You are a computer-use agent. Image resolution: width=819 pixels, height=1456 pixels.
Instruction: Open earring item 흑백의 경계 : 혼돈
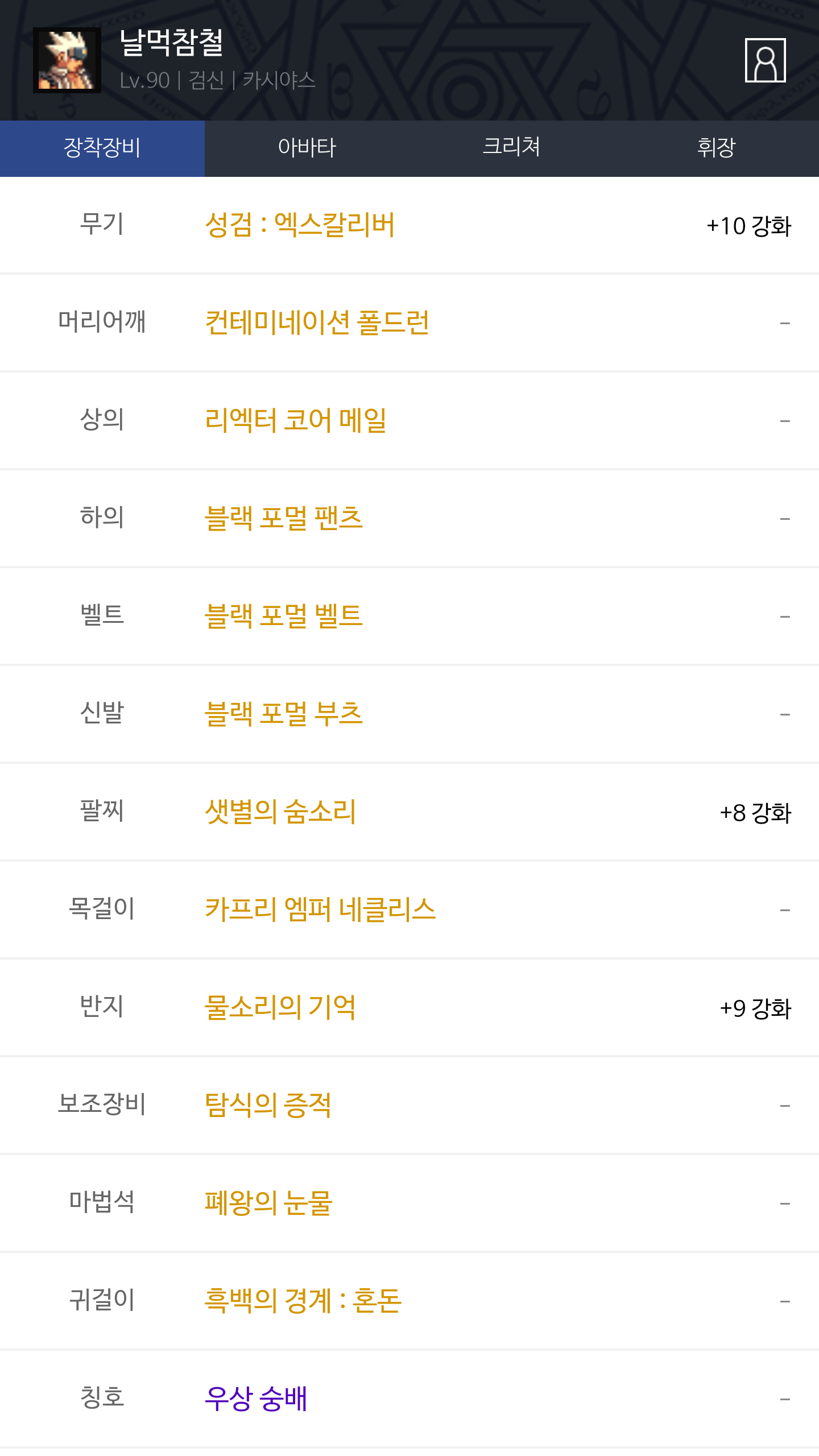303,1301
